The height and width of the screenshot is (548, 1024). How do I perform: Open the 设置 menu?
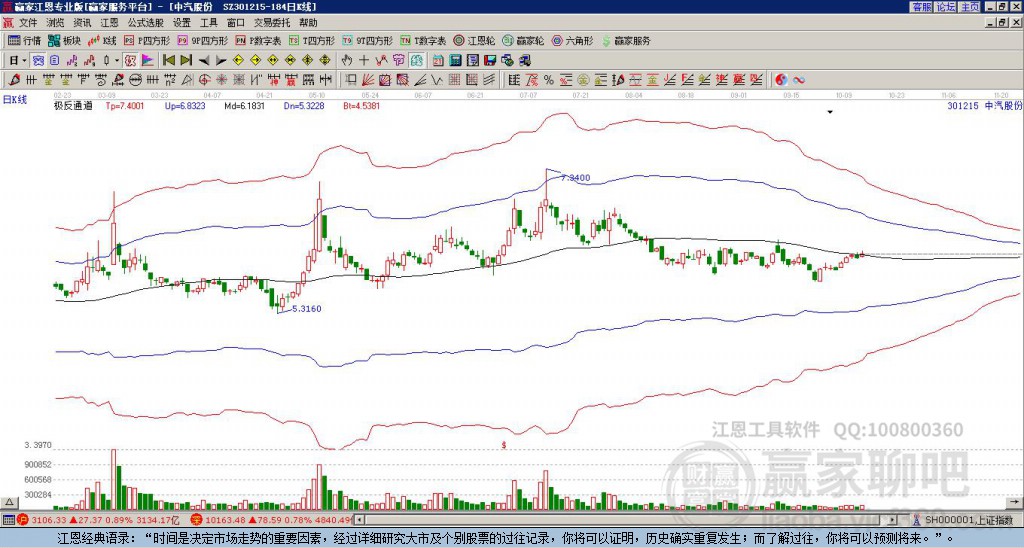coord(182,23)
